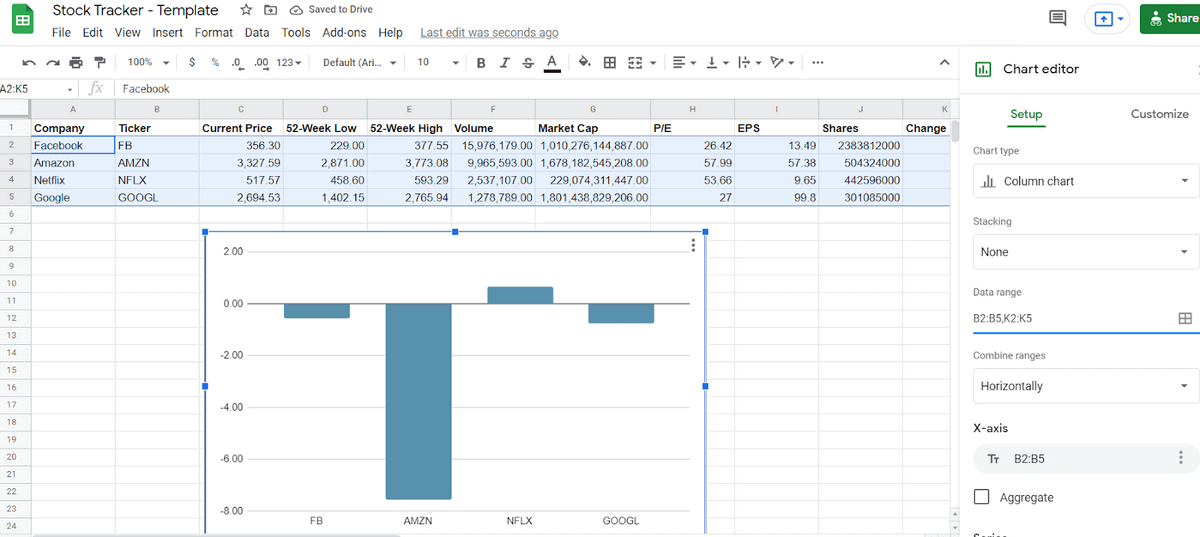Decrease decimal places
The height and width of the screenshot is (537, 1200).
[238, 62]
